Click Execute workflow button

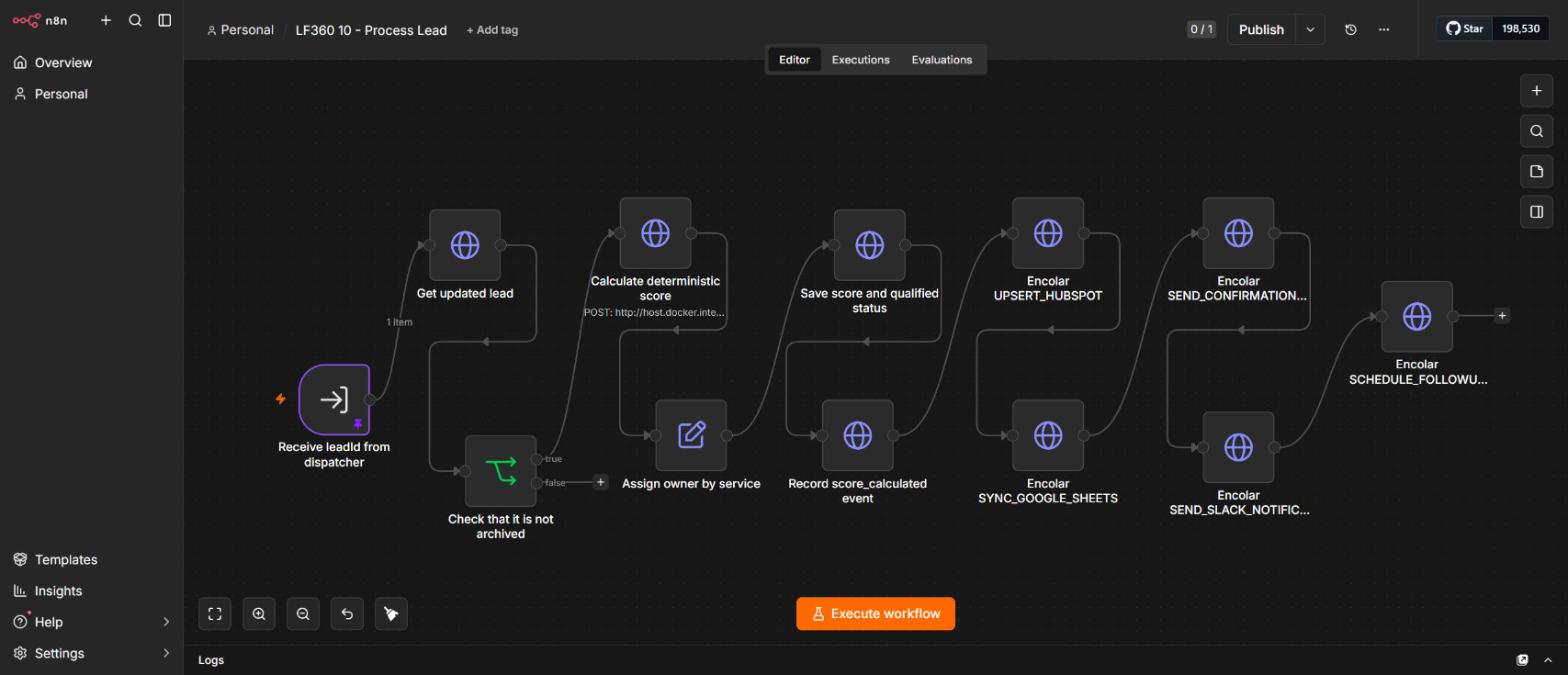coord(875,614)
